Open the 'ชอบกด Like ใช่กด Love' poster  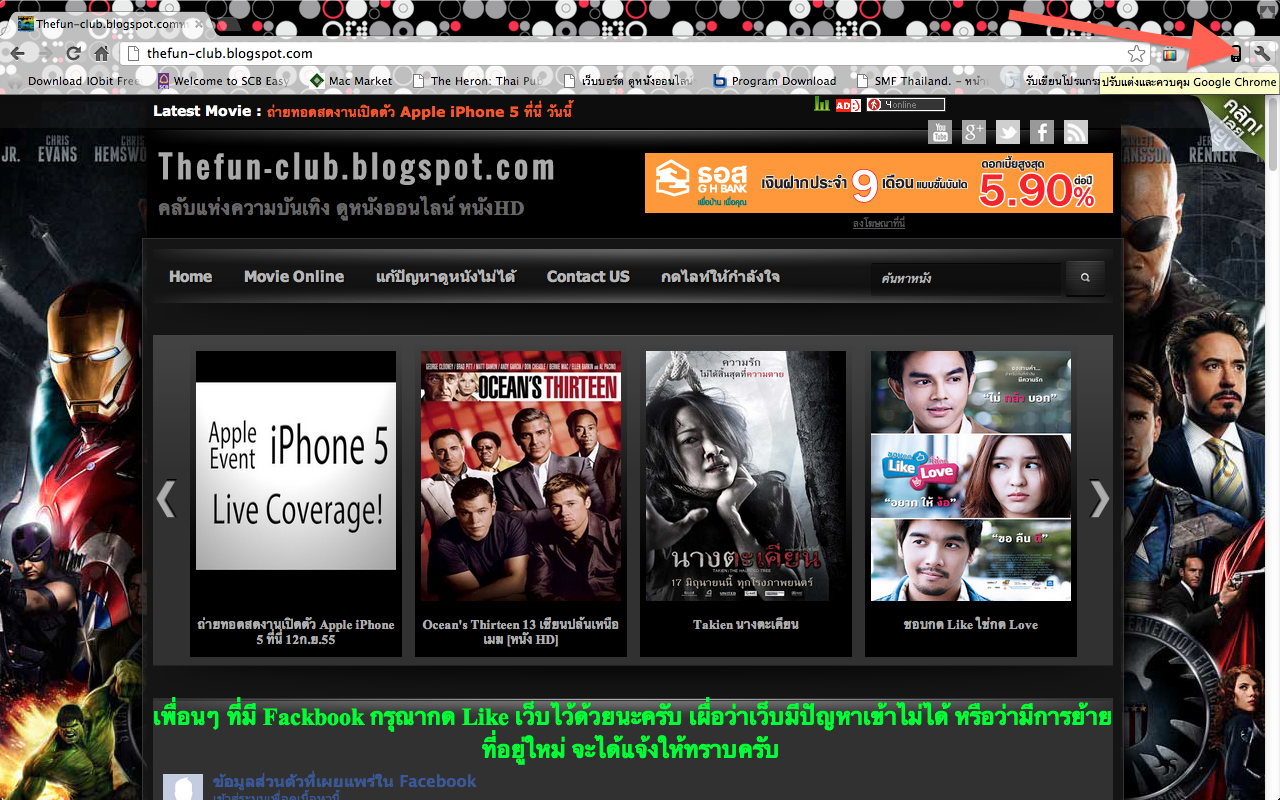click(x=971, y=476)
